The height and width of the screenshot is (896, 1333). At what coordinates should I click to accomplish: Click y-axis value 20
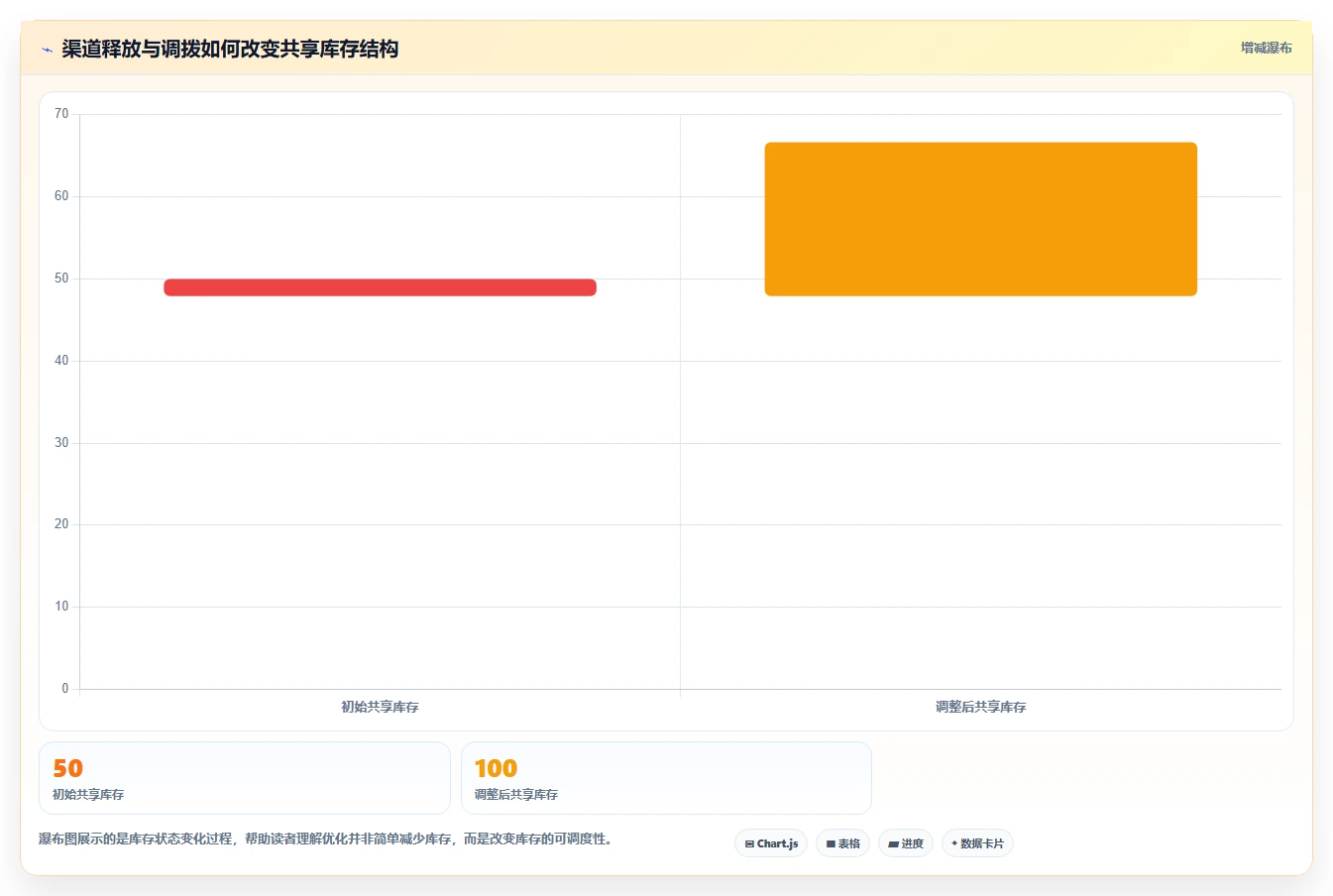pos(61,524)
